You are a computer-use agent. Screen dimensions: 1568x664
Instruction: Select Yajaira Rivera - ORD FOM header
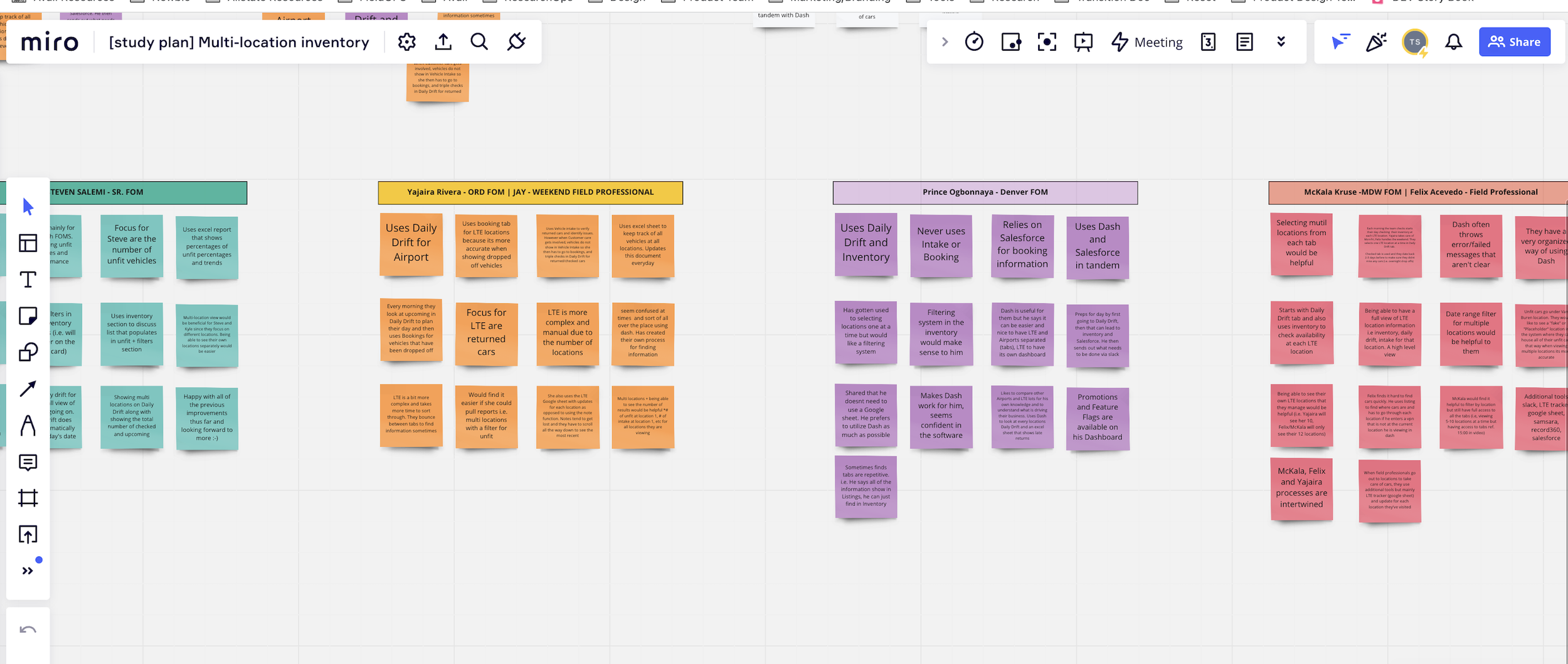click(530, 192)
